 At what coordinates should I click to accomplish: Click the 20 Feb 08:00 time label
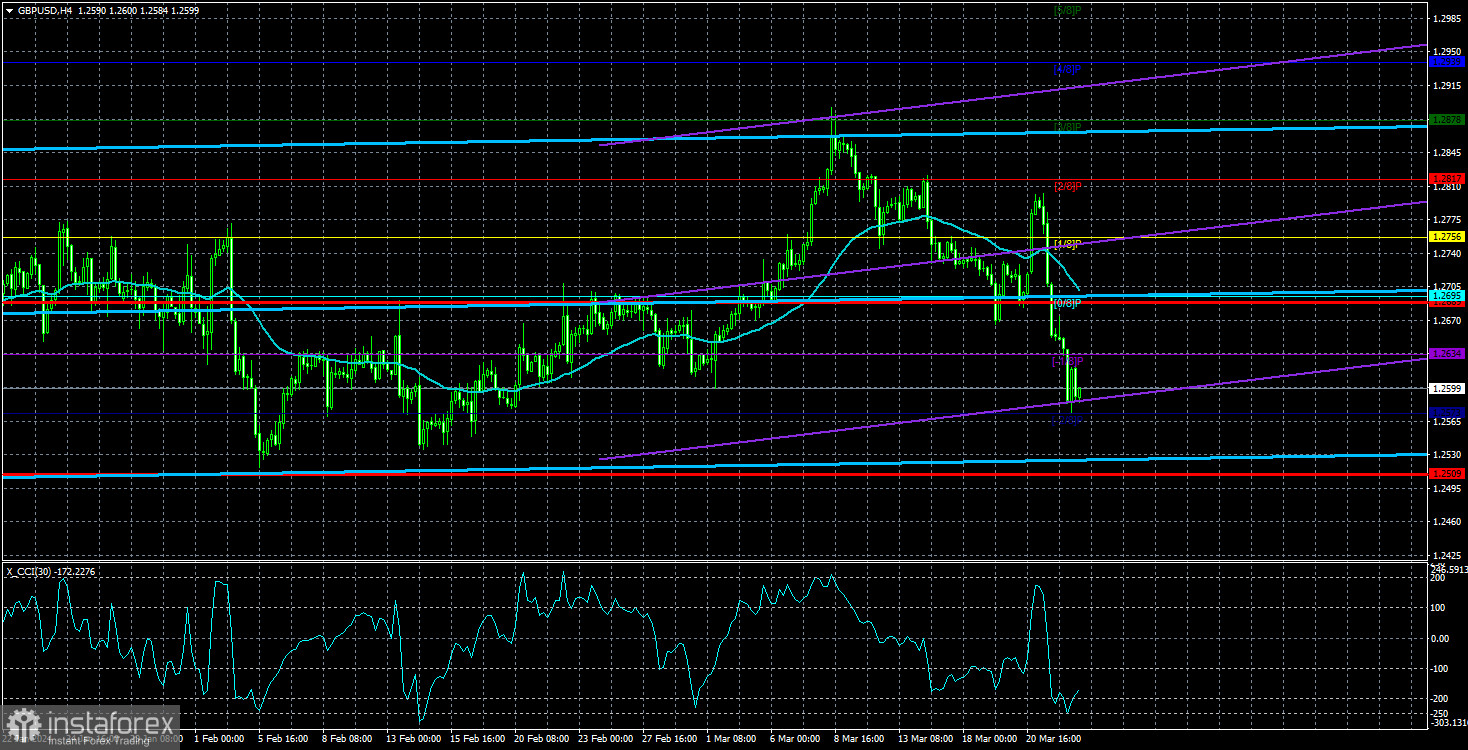(541, 741)
